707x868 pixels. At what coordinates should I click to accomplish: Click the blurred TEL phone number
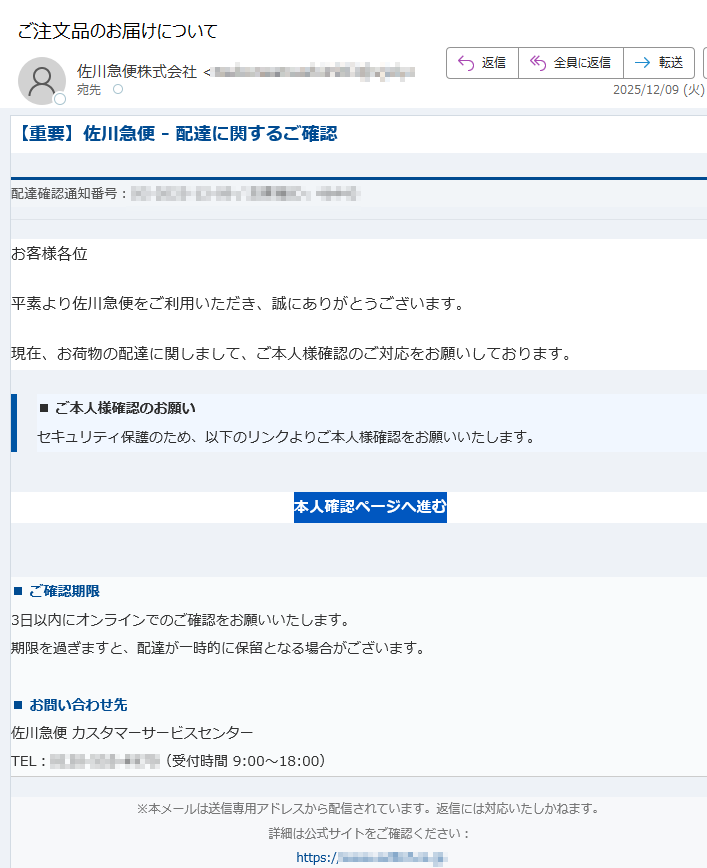coord(105,761)
